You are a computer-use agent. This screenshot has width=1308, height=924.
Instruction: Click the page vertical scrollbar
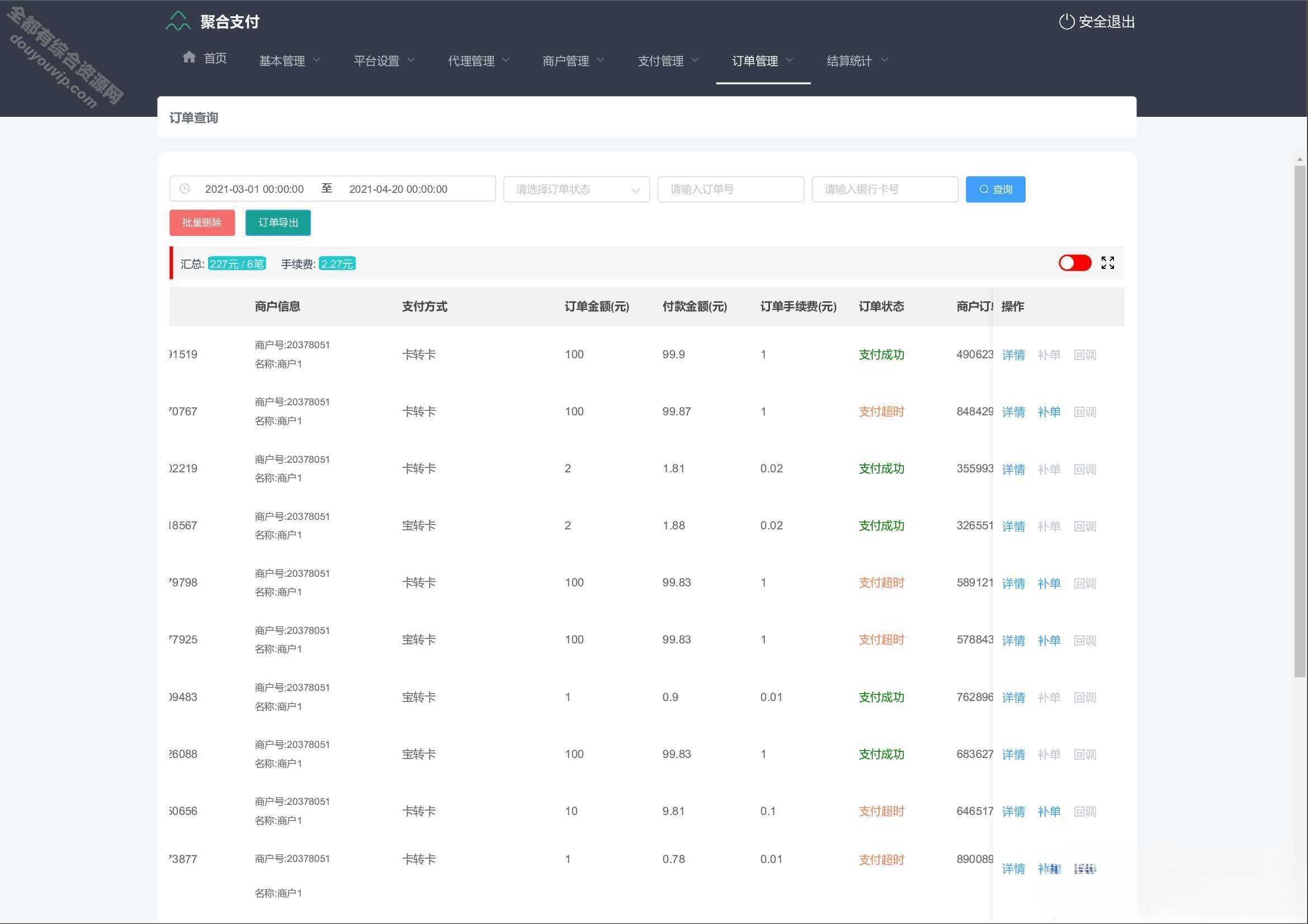[1300, 421]
